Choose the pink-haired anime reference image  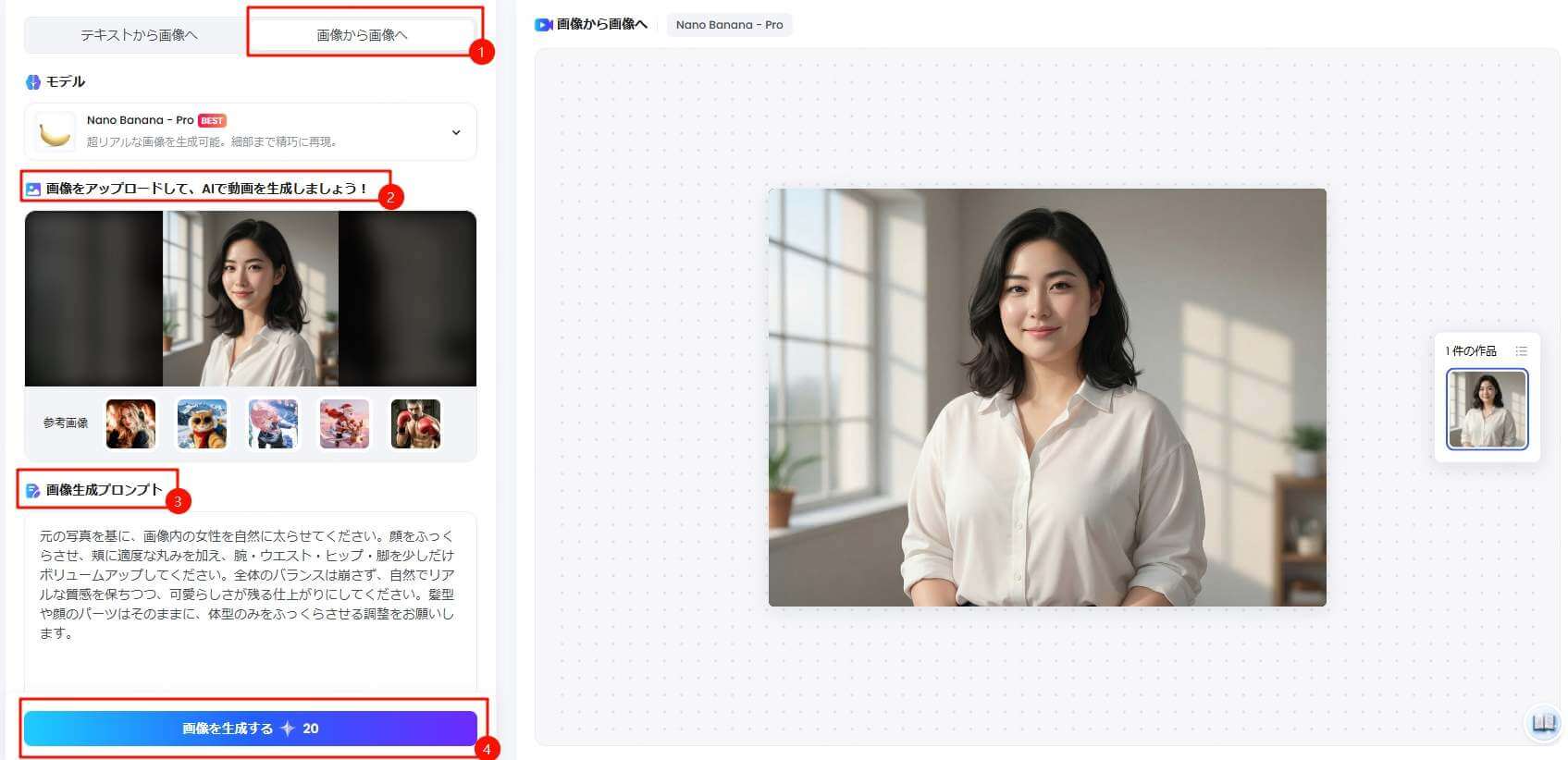coord(273,423)
